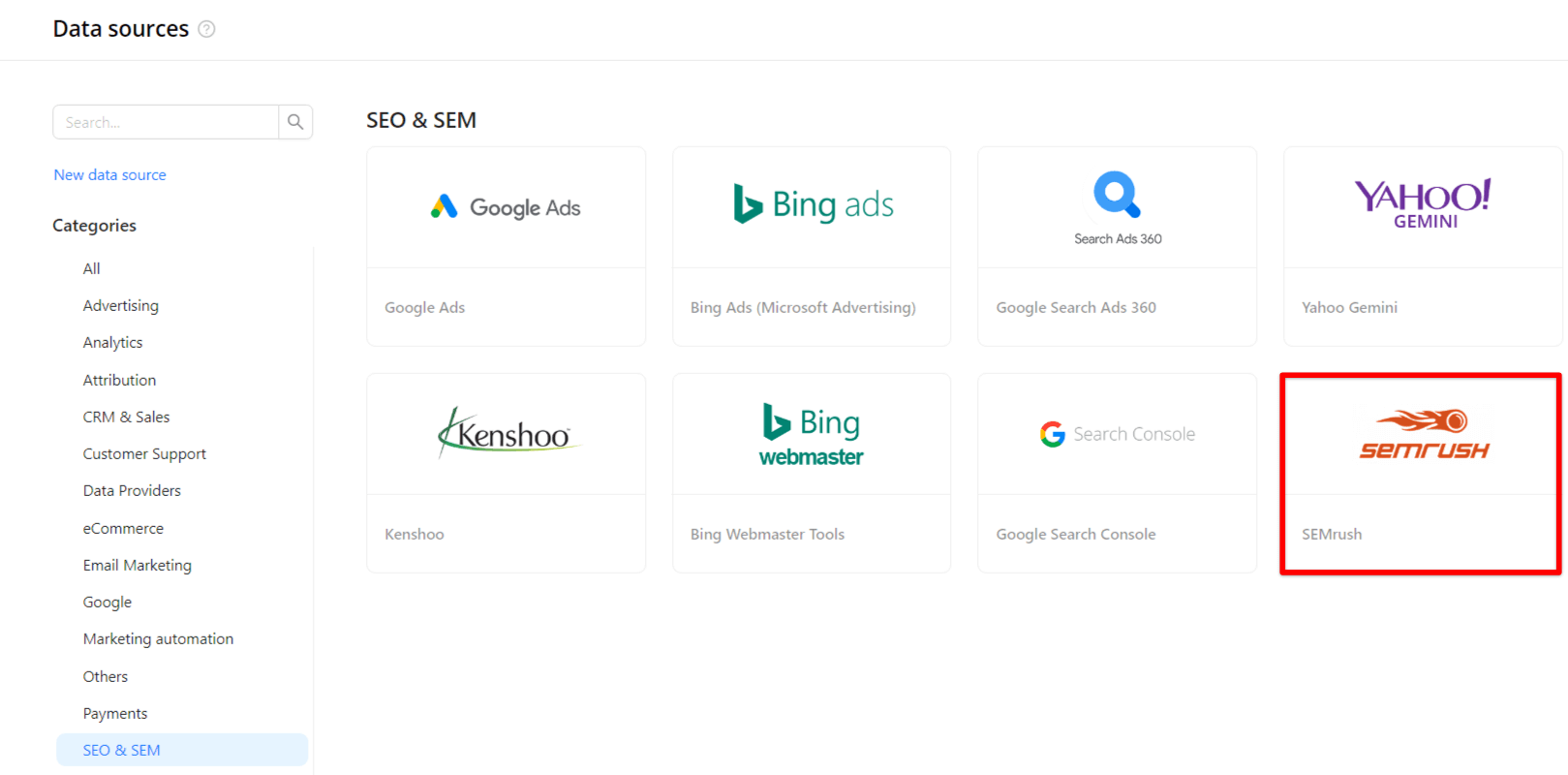Open the New data source link
This screenshot has width=1568, height=775.
click(109, 174)
